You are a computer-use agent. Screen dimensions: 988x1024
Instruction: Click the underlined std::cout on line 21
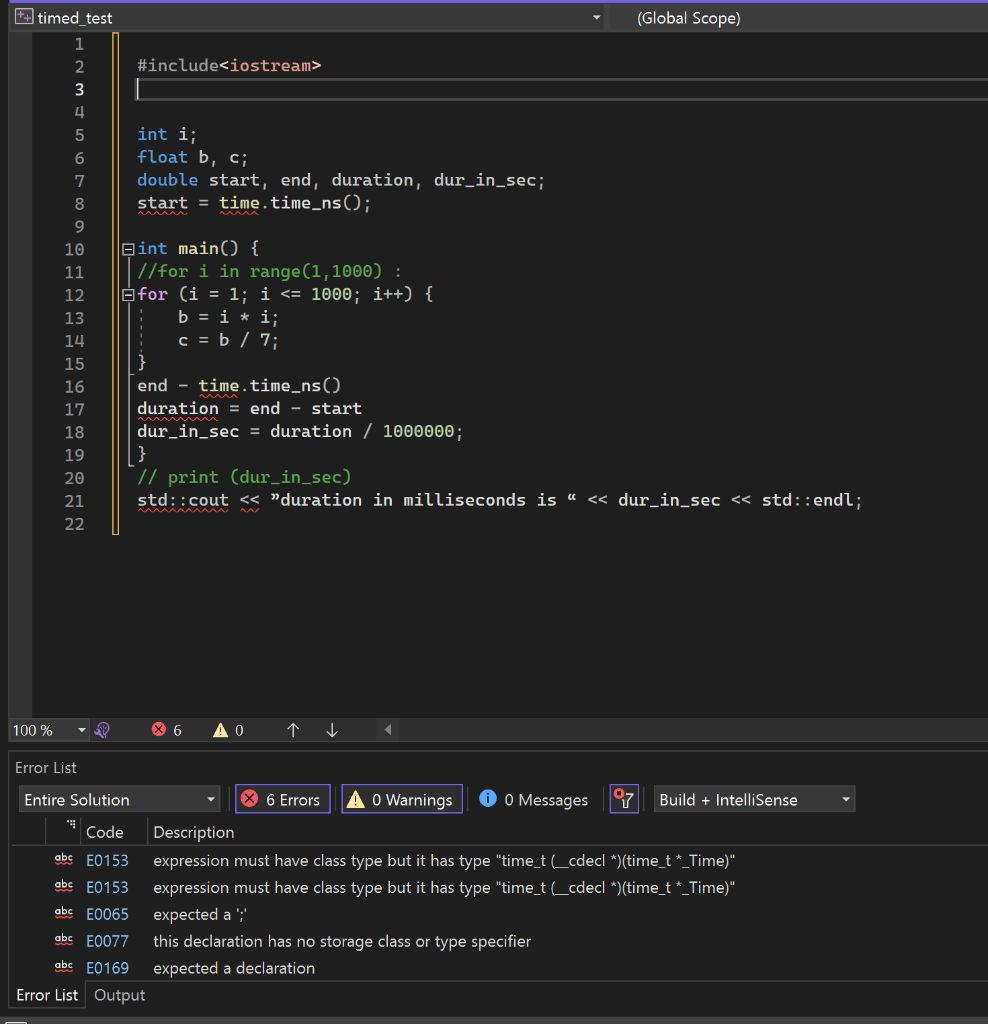point(183,500)
